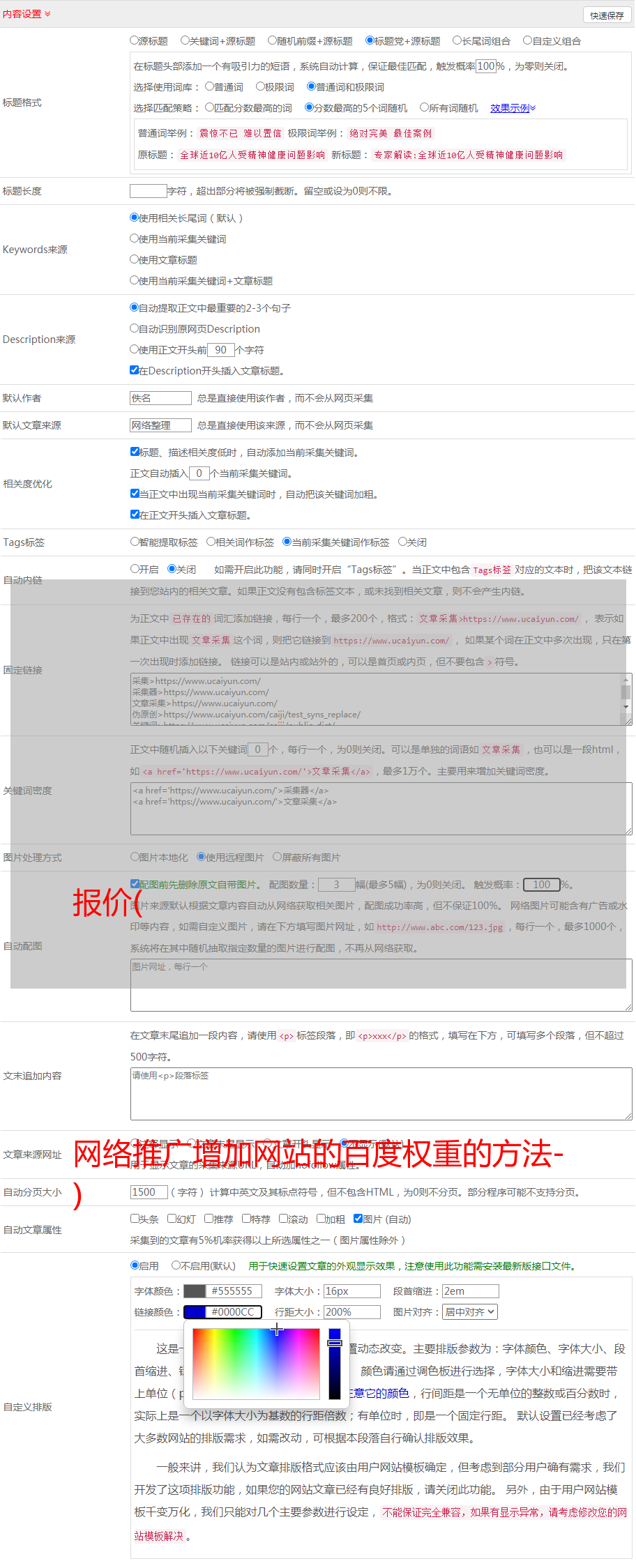Click the 行距大小 200% field

click(353, 1312)
